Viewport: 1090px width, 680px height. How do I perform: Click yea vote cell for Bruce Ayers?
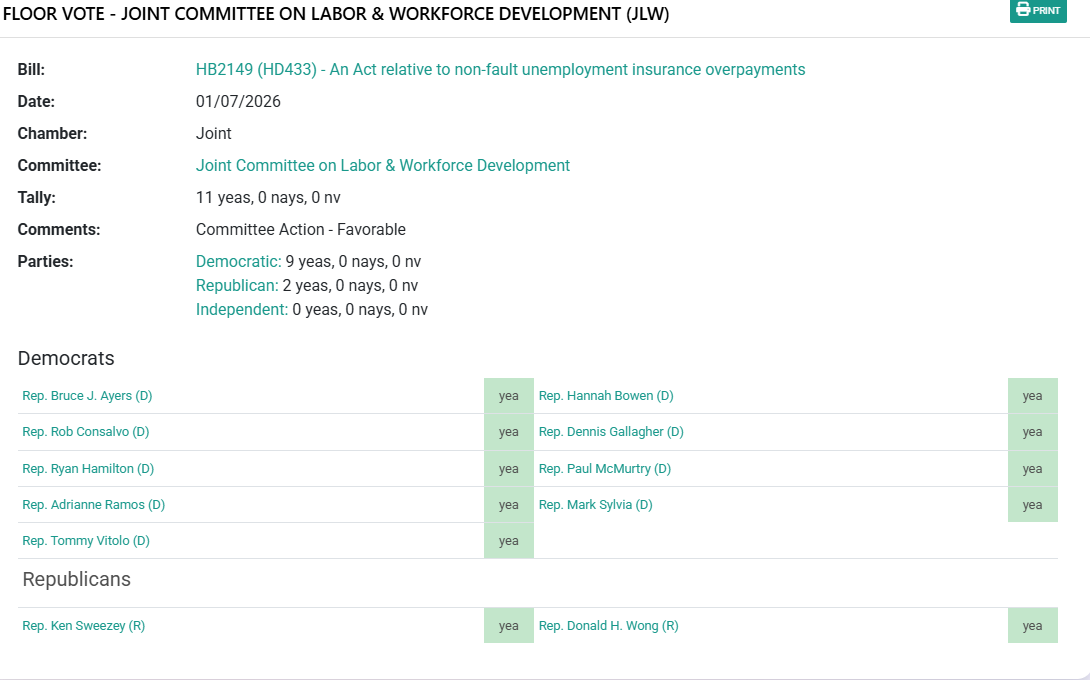tap(509, 396)
